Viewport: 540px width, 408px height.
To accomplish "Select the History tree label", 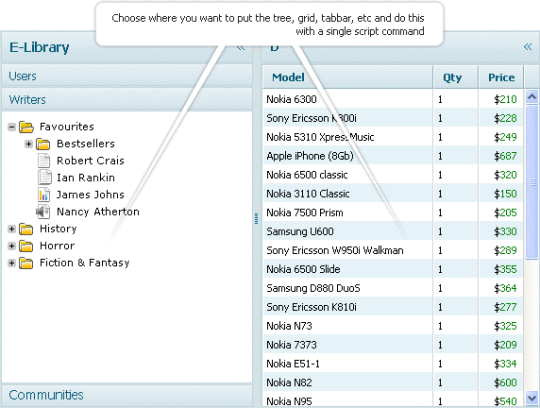I will [x=58, y=229].
